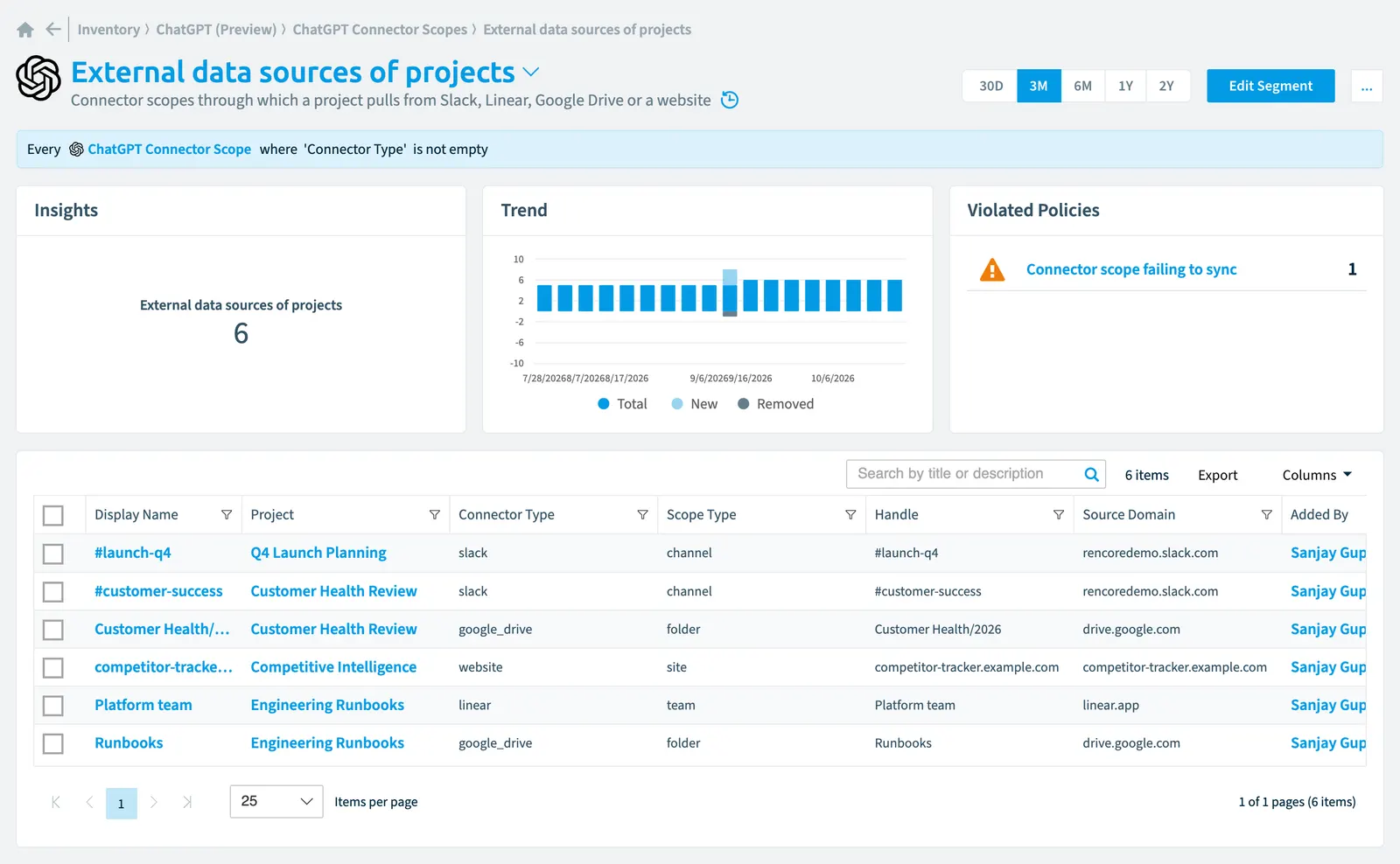This screenshot has height=864, width=1400.
Task: Click the ChatGPT logo next to title
Action: click(38, 78)
